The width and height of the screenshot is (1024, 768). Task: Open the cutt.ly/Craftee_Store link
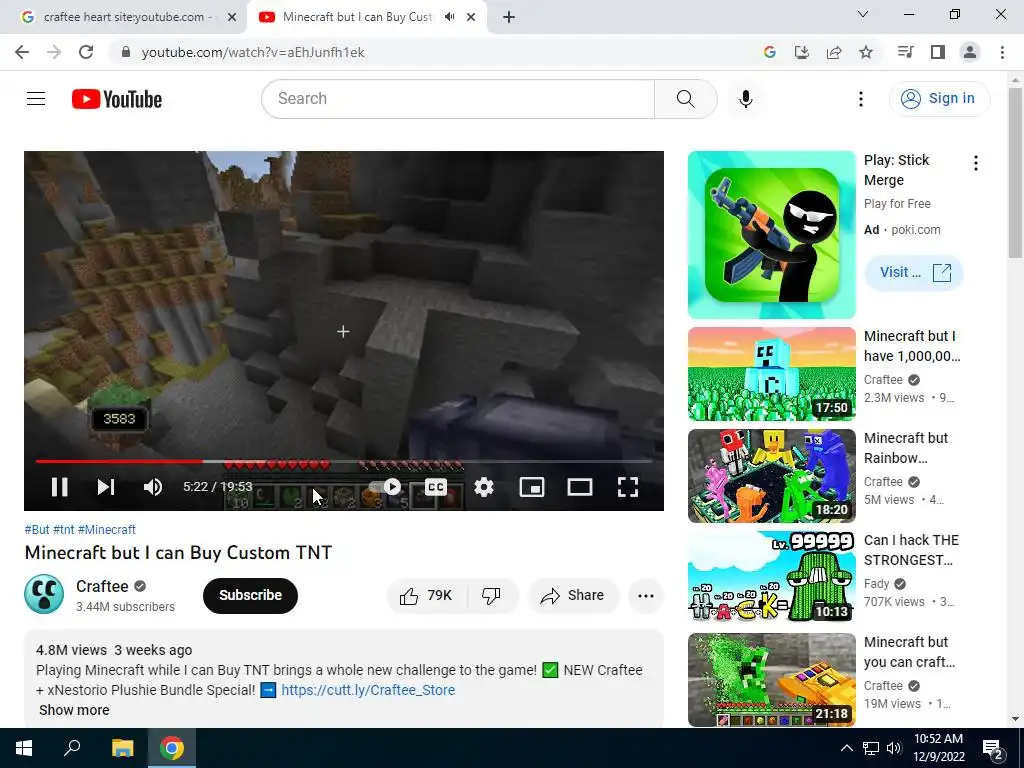368,690
